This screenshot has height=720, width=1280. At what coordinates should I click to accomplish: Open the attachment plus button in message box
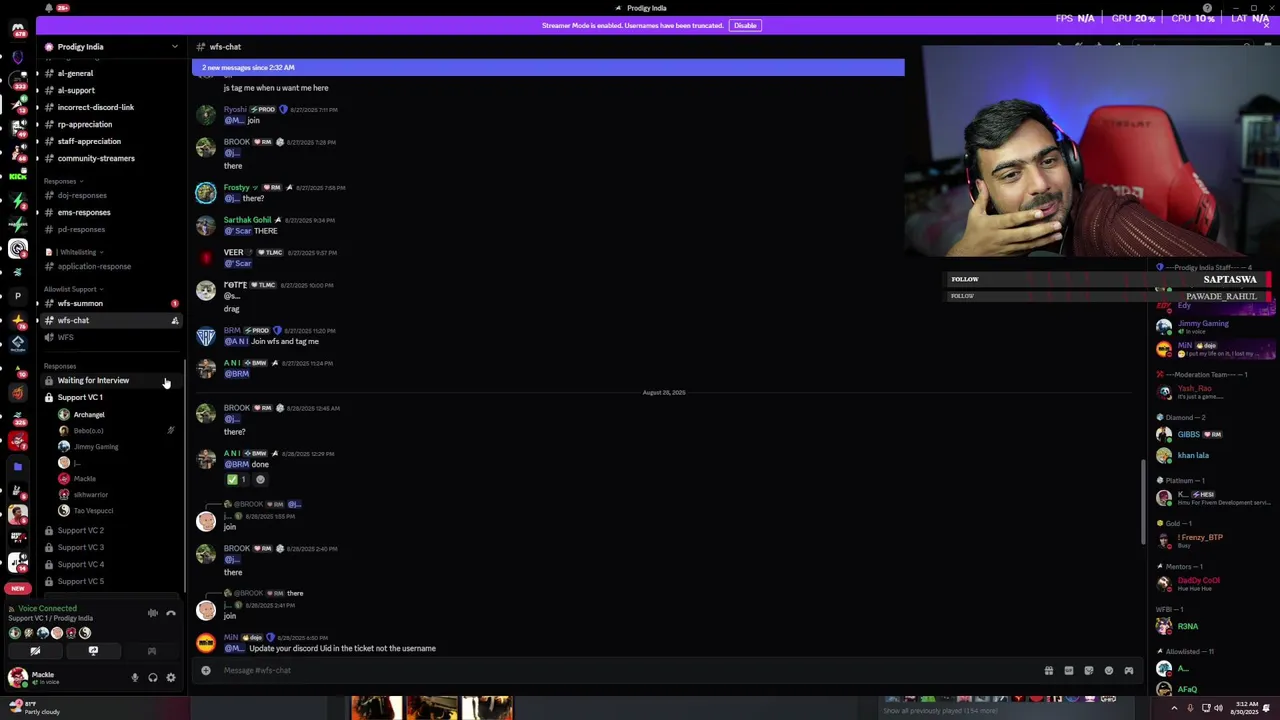[x=206, y=670]
